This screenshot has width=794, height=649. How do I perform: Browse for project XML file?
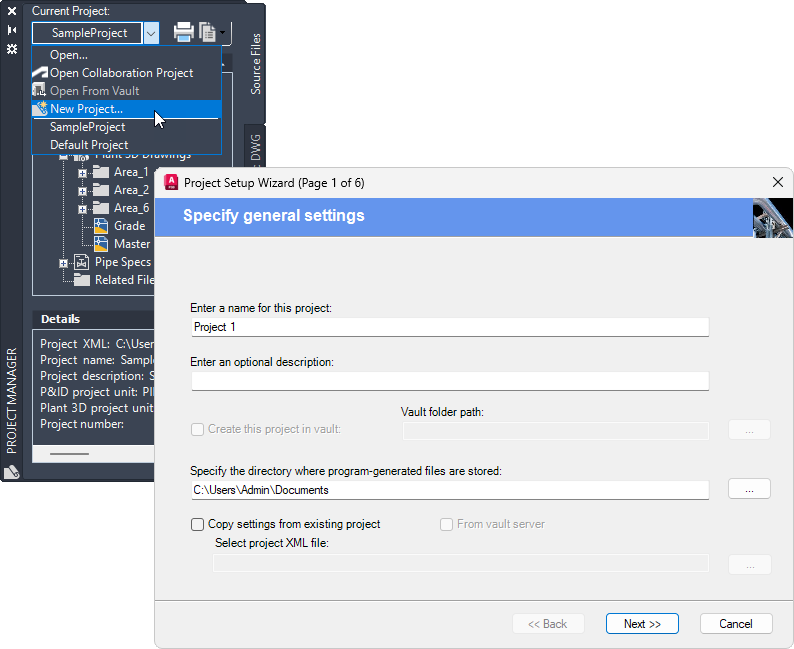point(749,565)
